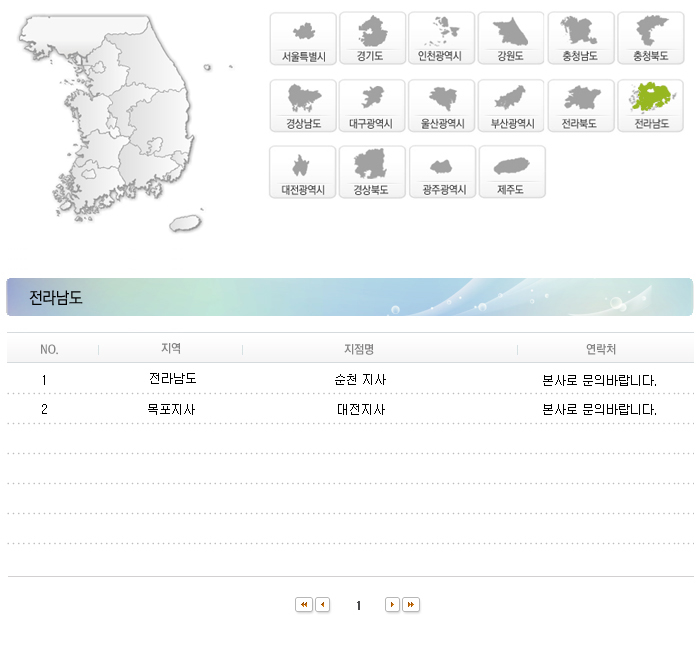This screenshot has height=654, width=699.
Task: Click the 지점명 column header
Action: (359, 349)
